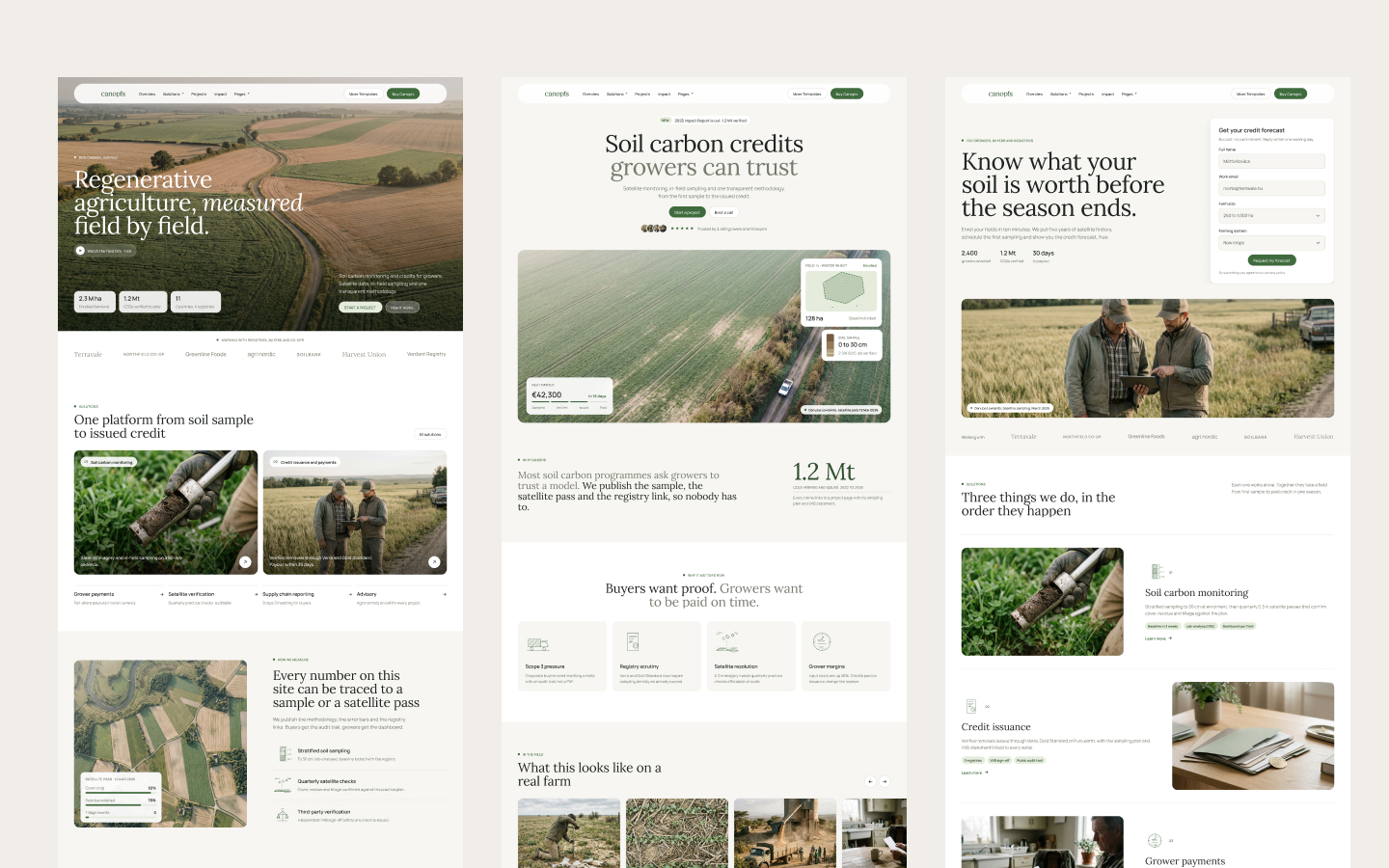Click arrow icon on Soil carbon monitoring photo card
This screenshot has width=1389, height=868.
click(245, 562)
